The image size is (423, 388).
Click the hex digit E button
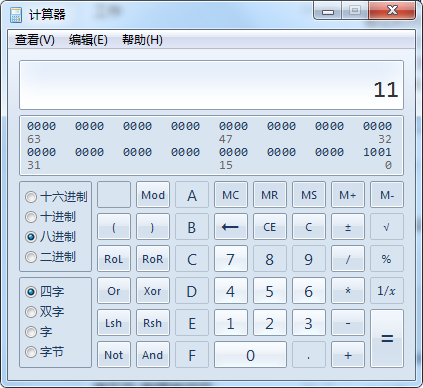coord(192,323)
